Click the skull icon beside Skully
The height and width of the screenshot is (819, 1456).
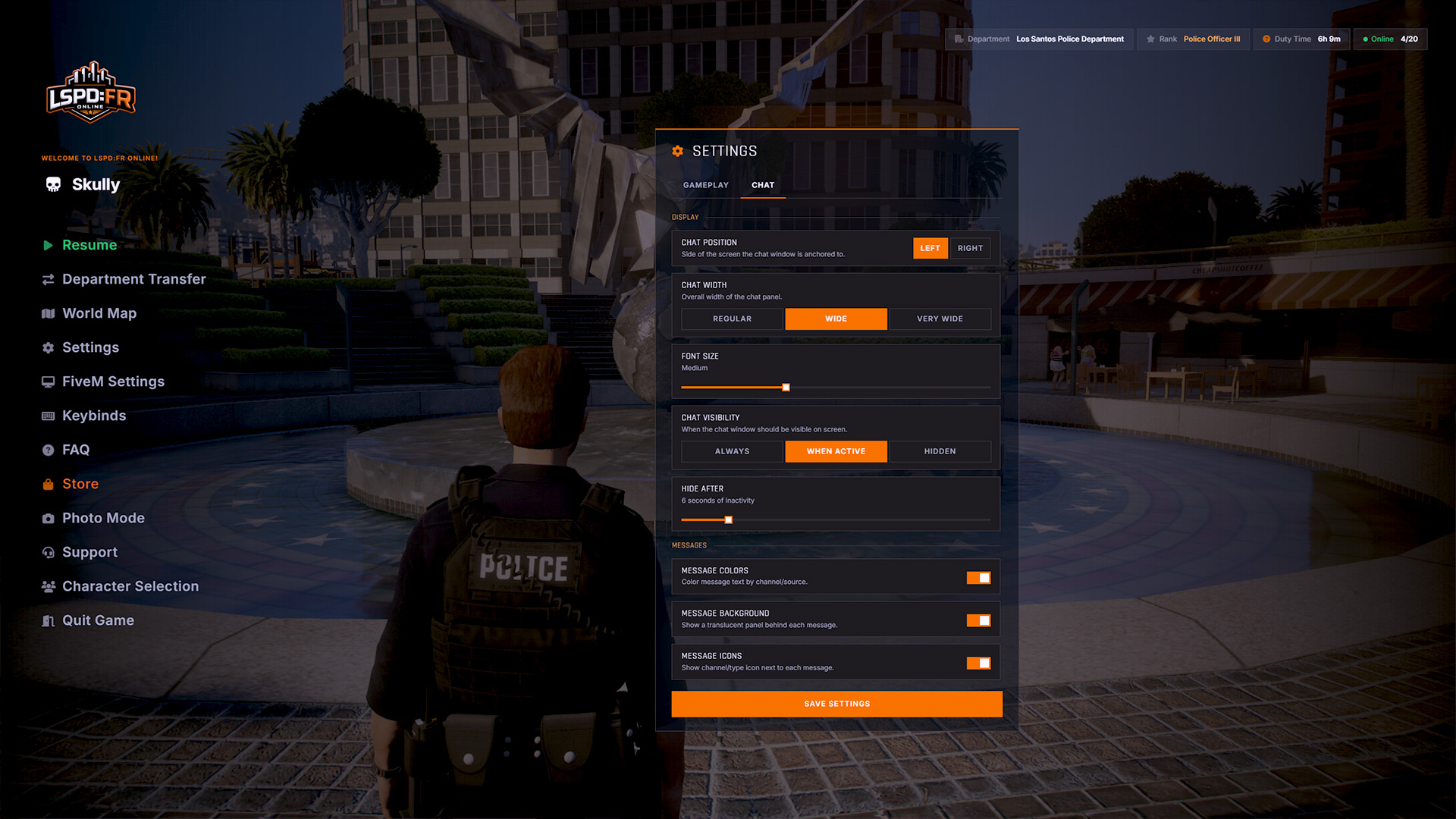53,184
